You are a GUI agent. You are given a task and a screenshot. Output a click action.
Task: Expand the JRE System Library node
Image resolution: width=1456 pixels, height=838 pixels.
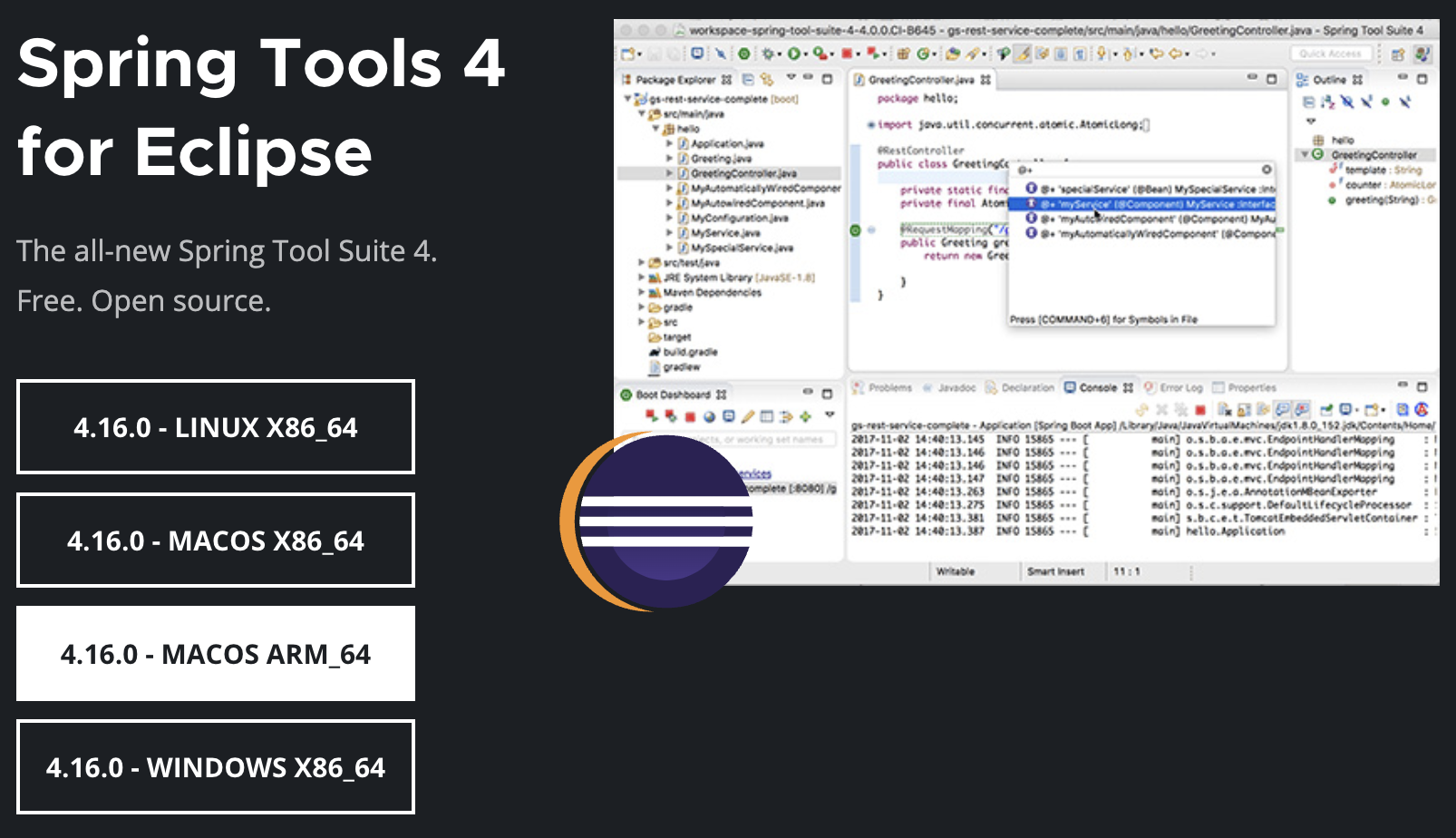pyautogui.click(x=642, y=278)
